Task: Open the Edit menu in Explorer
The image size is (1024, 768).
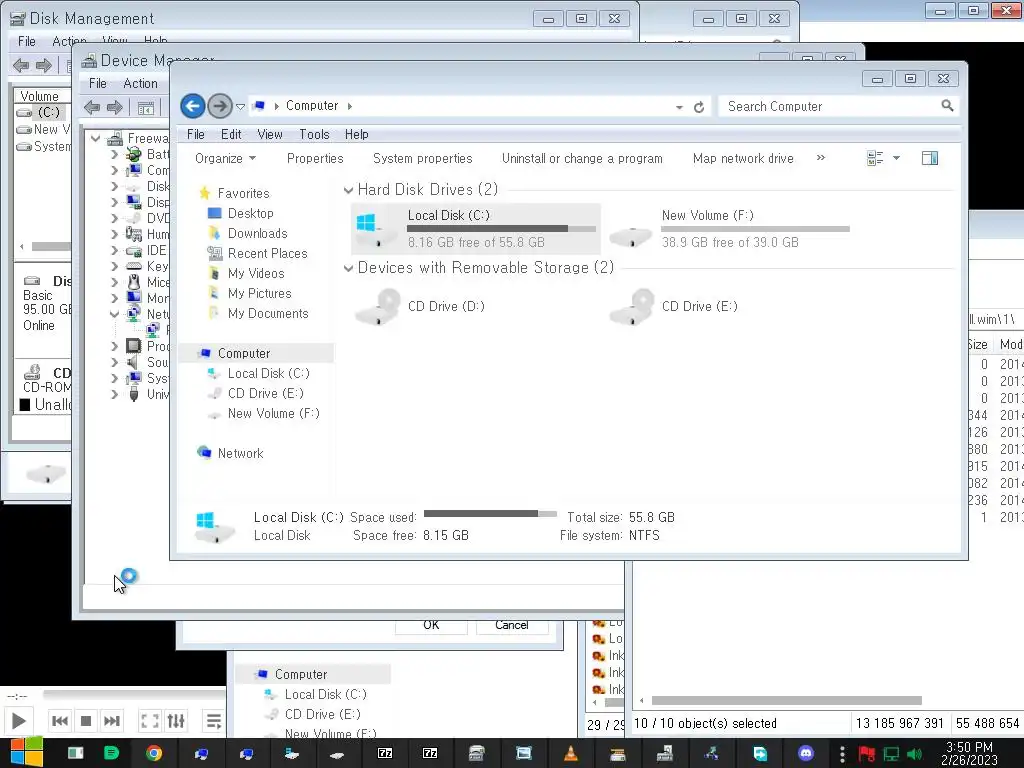Action: (231, 135)
